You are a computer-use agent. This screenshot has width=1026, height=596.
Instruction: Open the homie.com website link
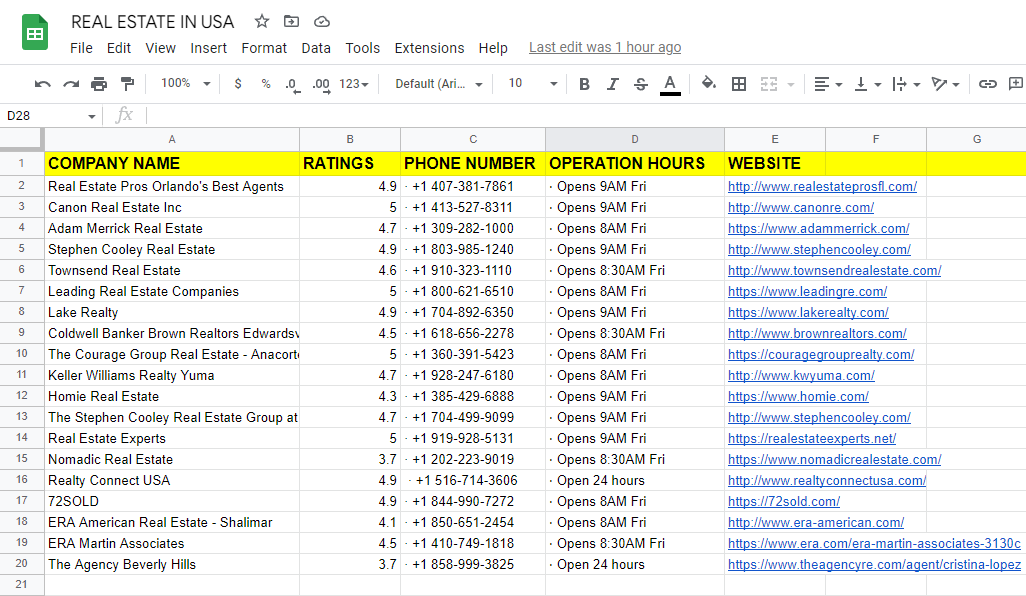[x=798, y=396]
